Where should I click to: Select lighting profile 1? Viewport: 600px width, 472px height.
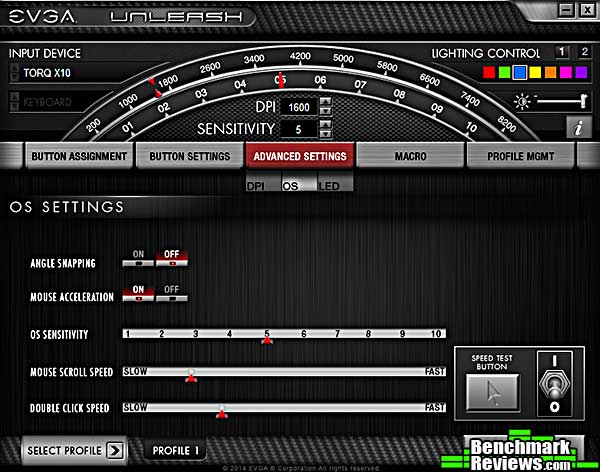click(561, 52)
